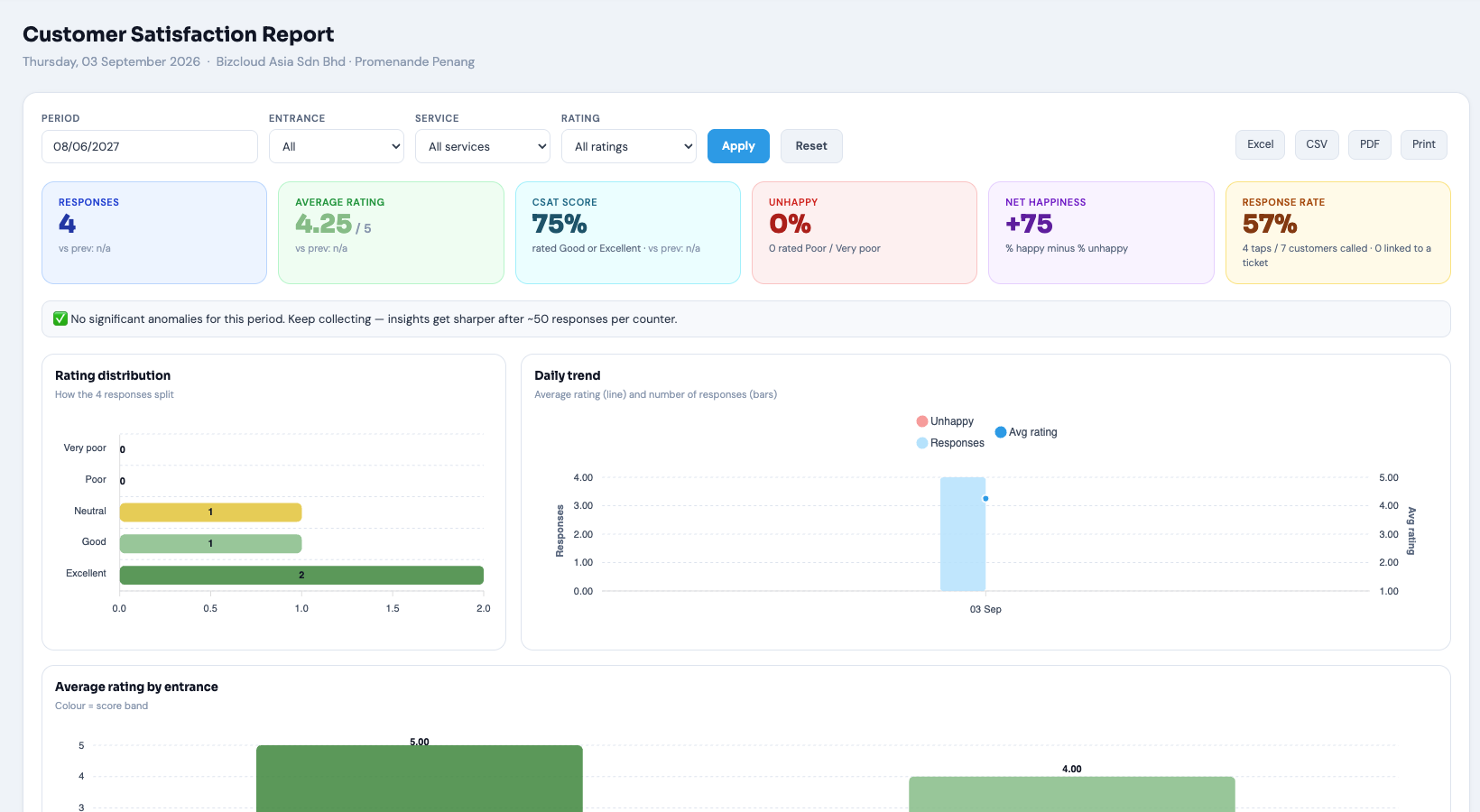Export report to Excel
The image size is (1480, 812).
pos(1261,144)
